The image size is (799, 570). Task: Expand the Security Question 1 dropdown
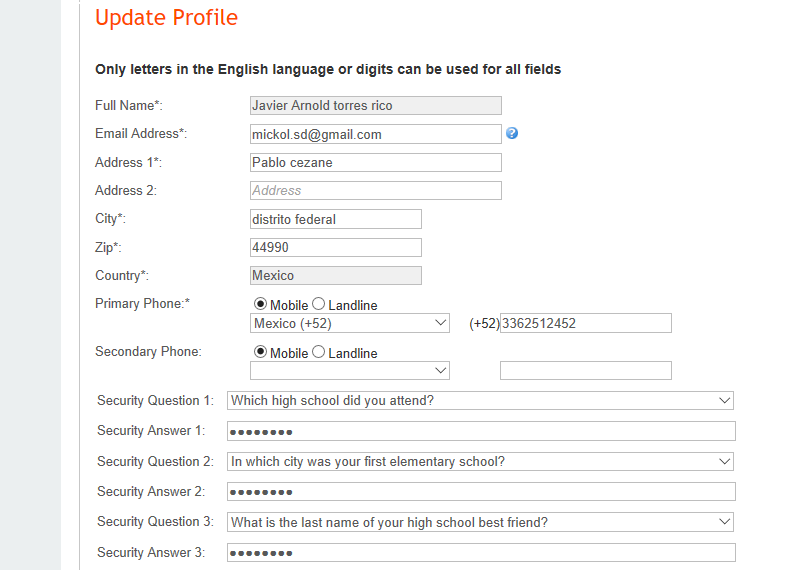click(480, 401)
